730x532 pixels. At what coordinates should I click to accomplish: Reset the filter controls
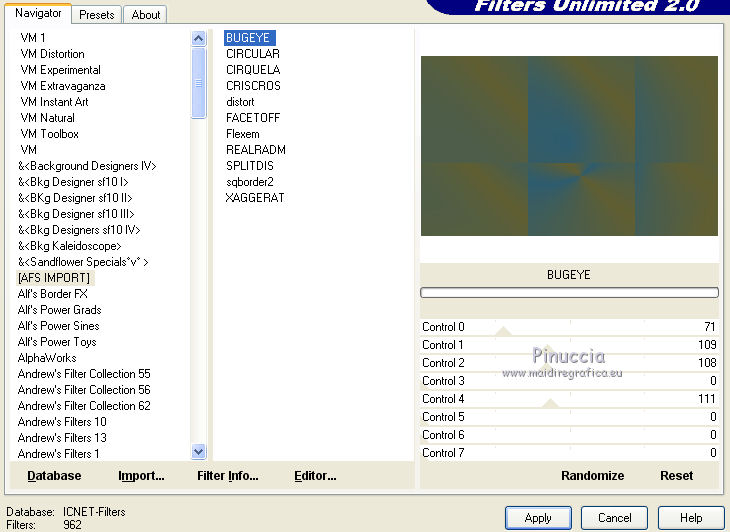click(x=676, y=476)
